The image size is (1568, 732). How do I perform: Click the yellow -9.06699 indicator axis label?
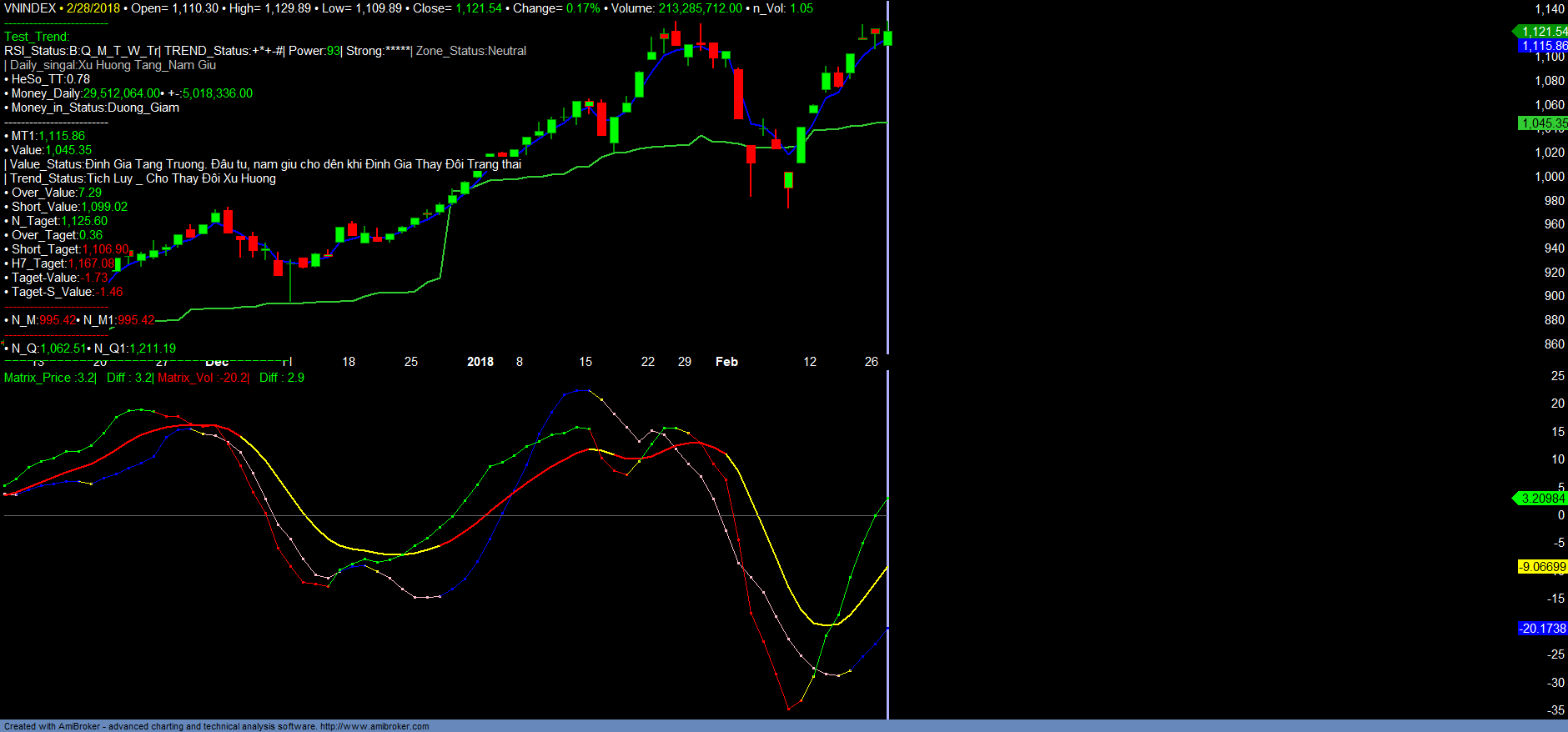pos(1542,567)
